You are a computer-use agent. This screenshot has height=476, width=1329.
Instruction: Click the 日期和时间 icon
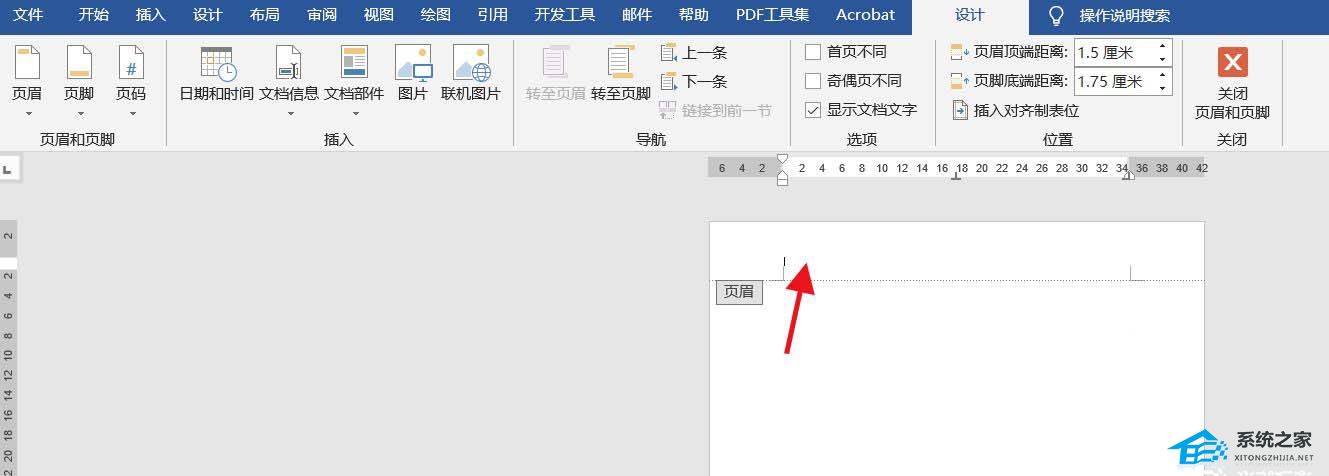216,65
